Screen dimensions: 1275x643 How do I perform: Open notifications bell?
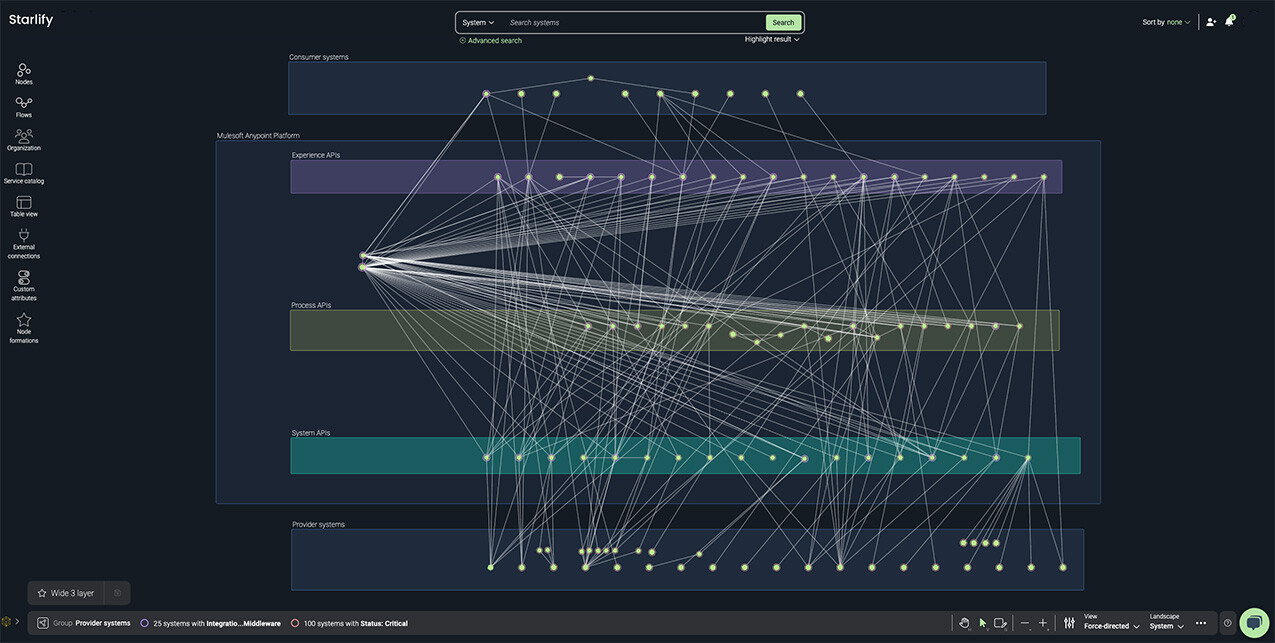(1230, 20)
